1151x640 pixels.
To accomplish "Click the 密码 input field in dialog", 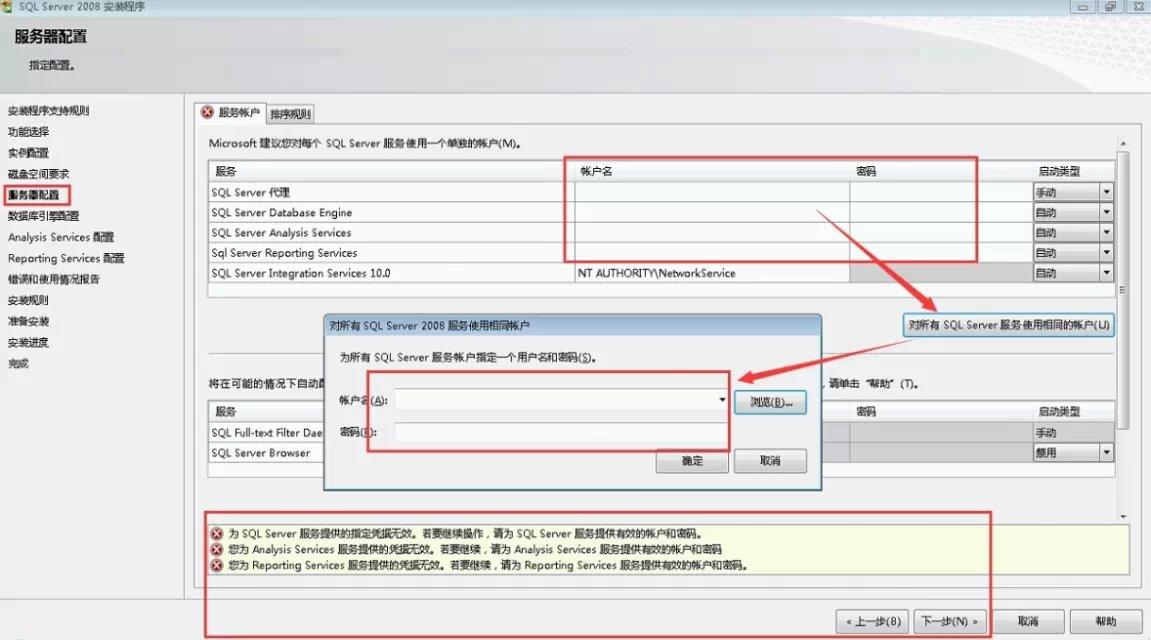I will [561, 432].
